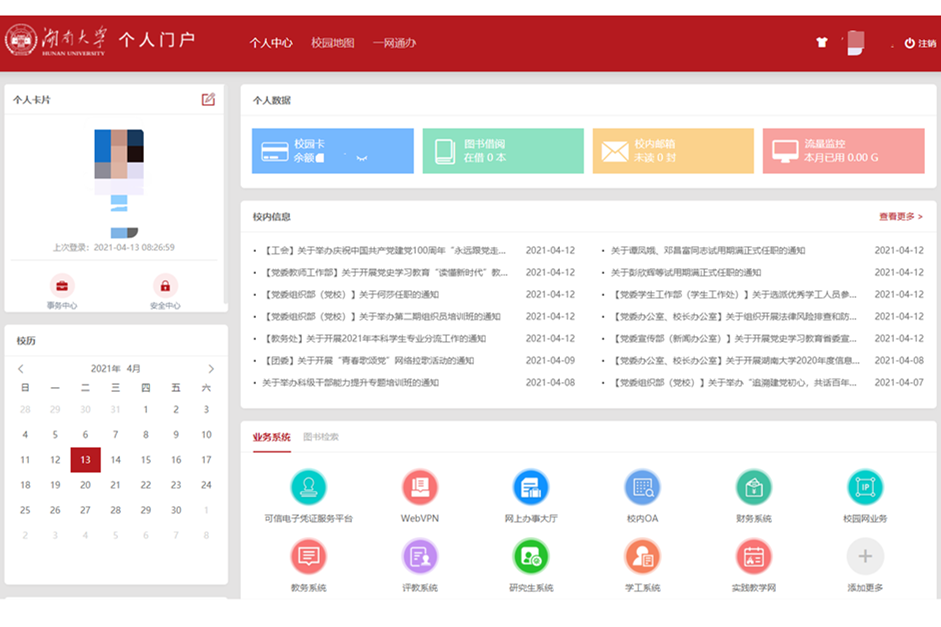Click the 注销 logout button

coord(920,43)
